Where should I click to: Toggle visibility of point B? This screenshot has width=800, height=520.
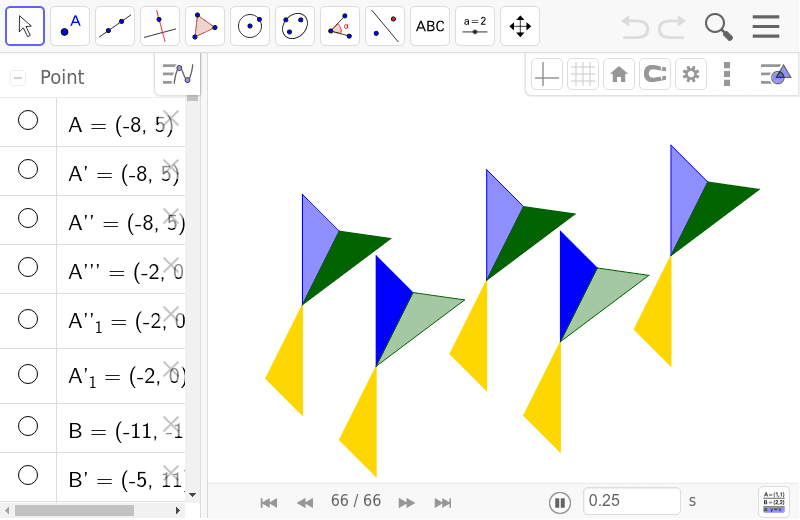[28, 426]
